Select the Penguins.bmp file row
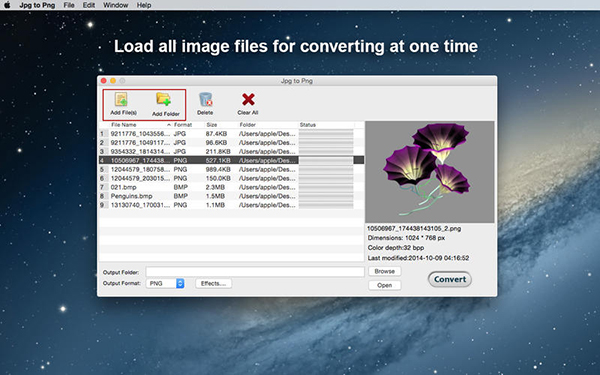600x375 pixels. [232, 196]
